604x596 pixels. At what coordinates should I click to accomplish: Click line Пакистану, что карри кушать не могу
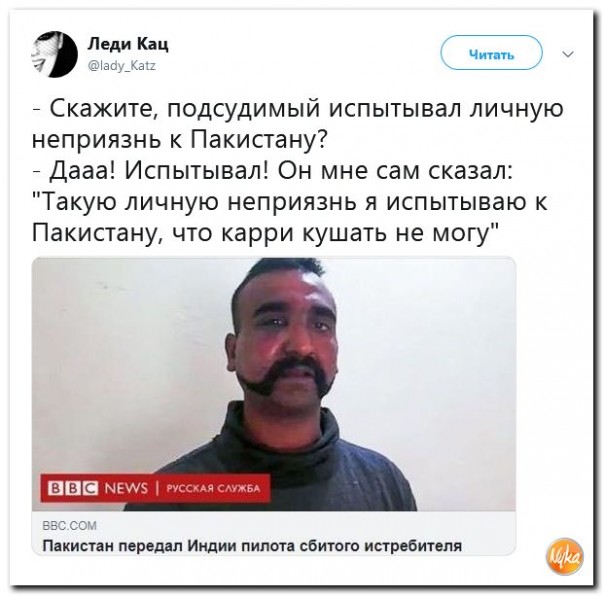point(265,233)
